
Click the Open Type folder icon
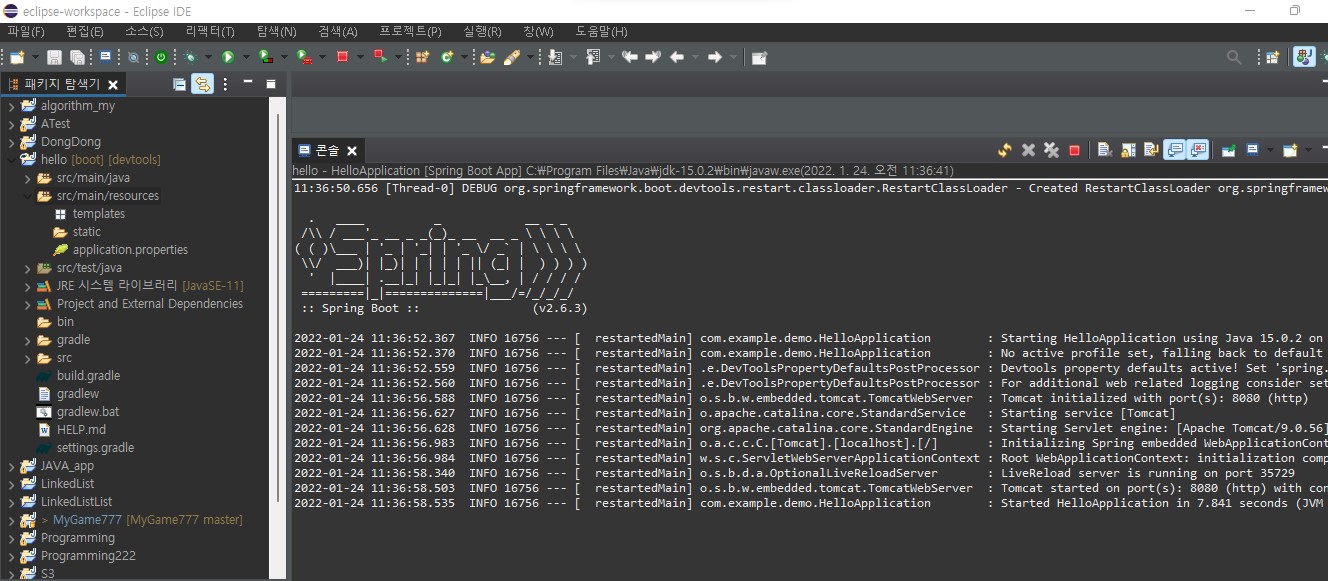pyautogui.click(x=487, y=57)
